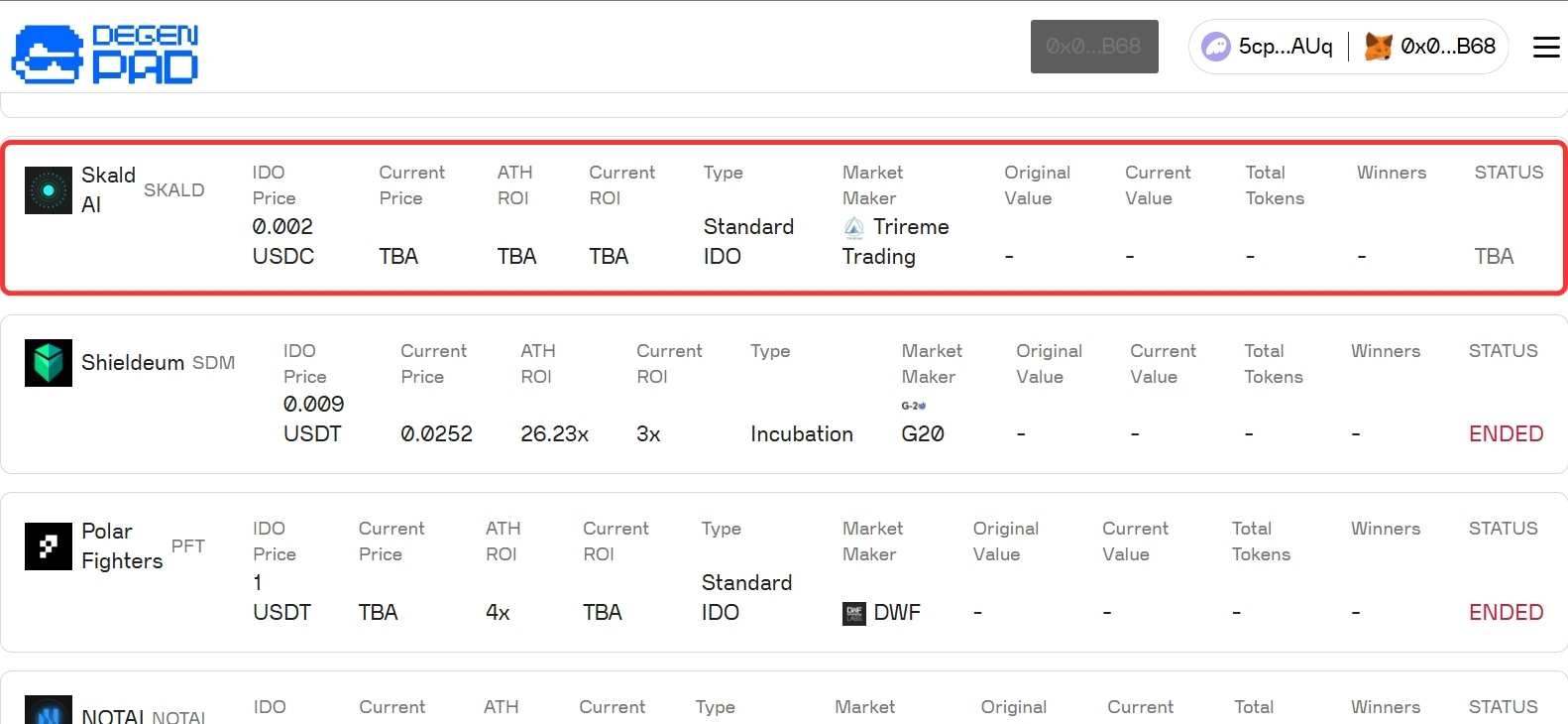Screen dimensions: 1568x724
Task: Click the 1 USDT IDO price
Action: tap(281, 597)
